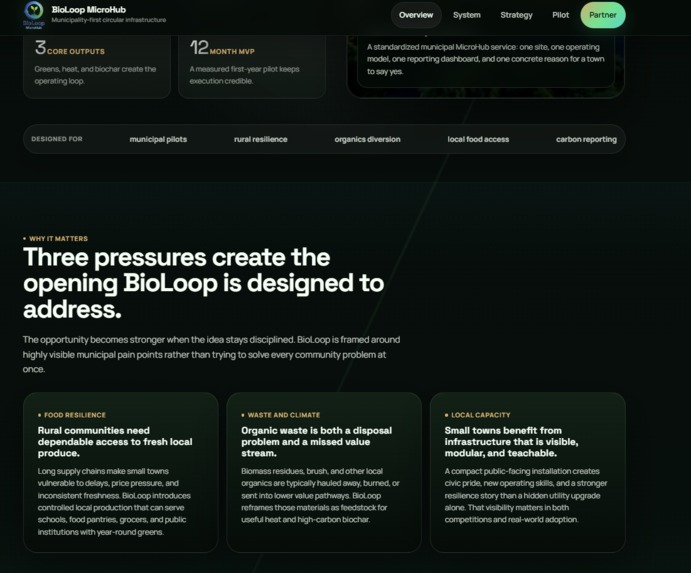The height and width of the screenshot is (573, 691).
Task: Click the "organics diversion" tag
Action: click(368, 139)
